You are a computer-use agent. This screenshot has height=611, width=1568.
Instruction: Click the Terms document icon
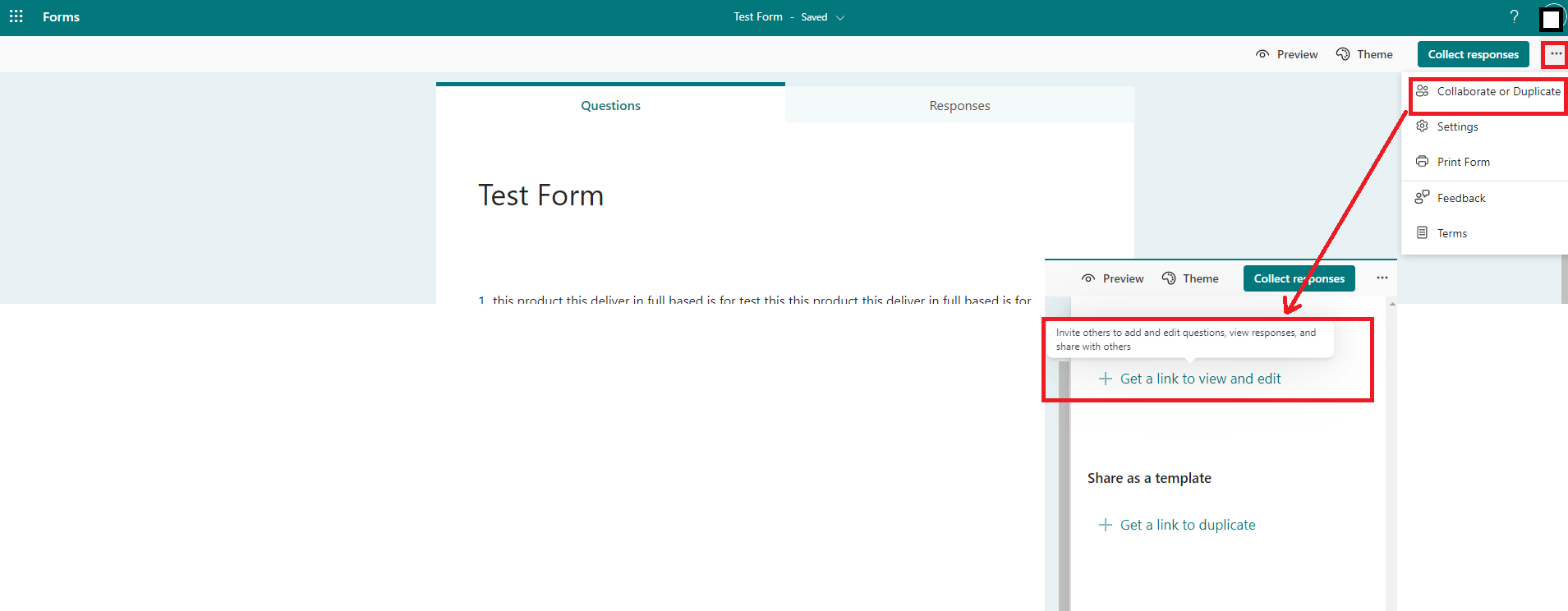[1422, 233]
